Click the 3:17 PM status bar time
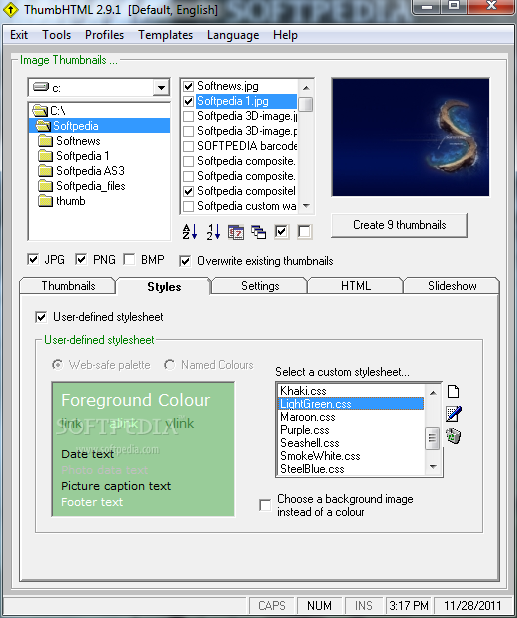This screenshot has width=517, height=618. (x=409, y=605)
